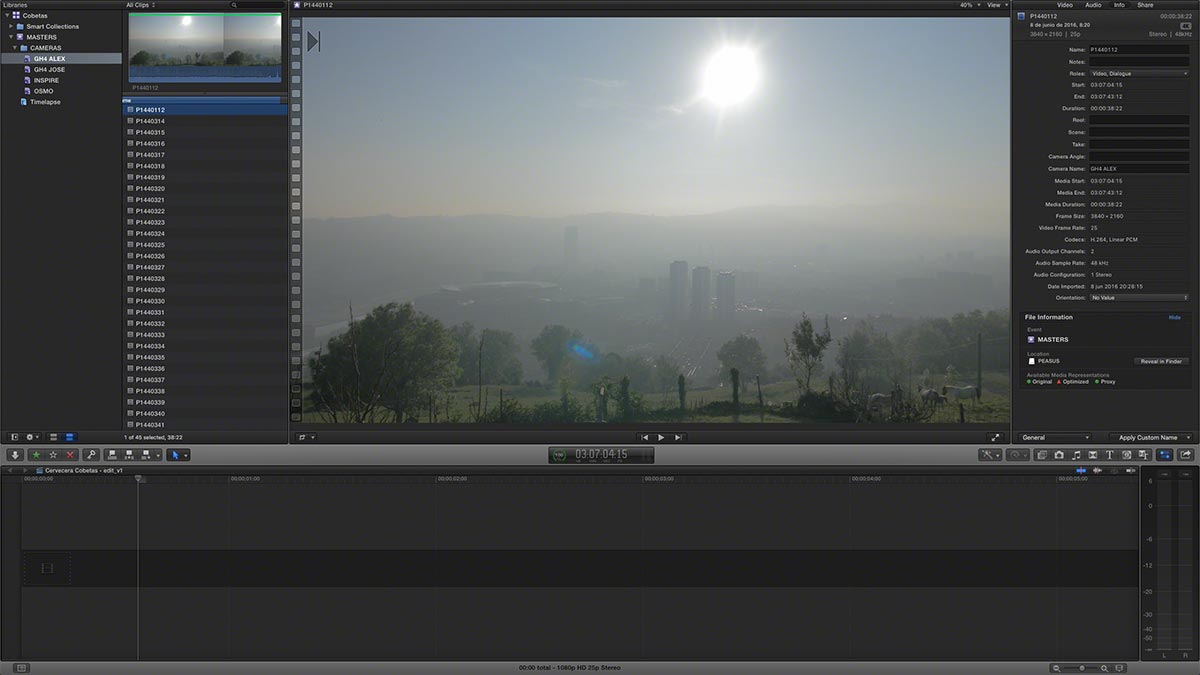The height and width of the screenshot is (675, 1200).
Task: Open the Generators browser icon
Action: click(1126, 455)
